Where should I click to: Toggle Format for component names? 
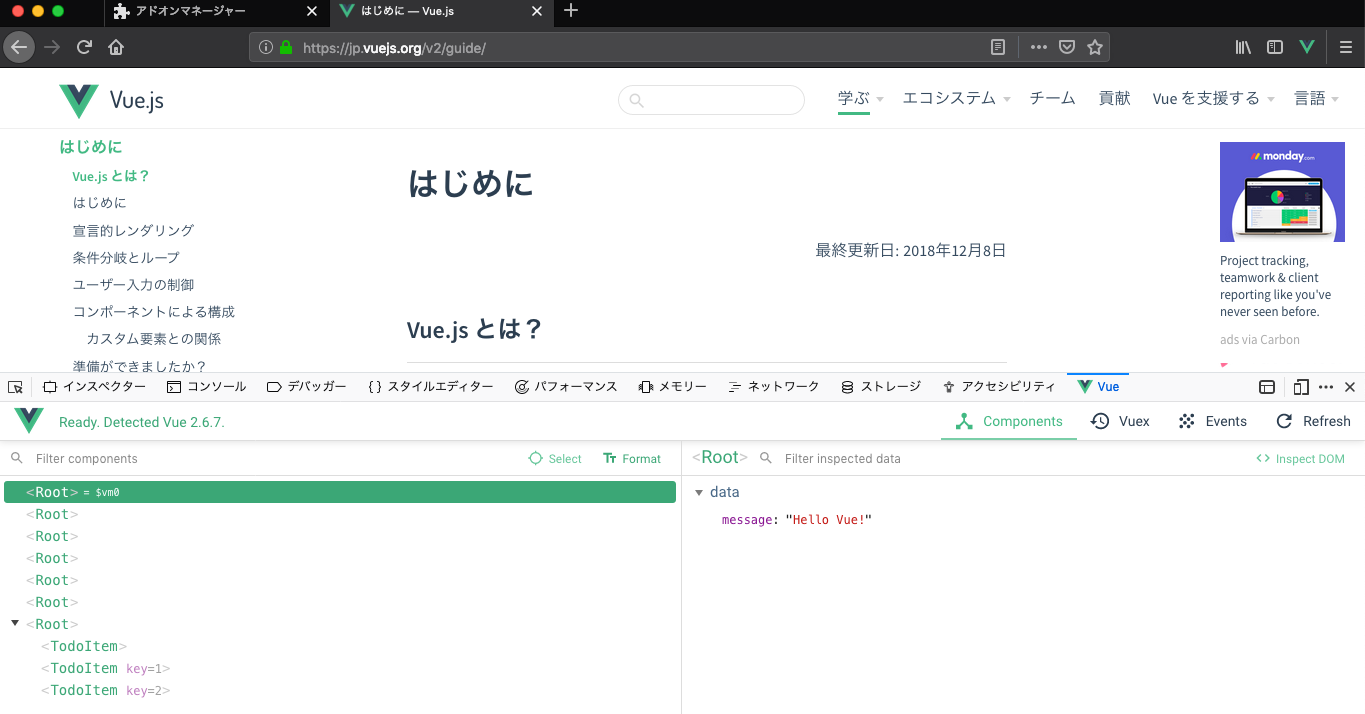pos(631,458)
